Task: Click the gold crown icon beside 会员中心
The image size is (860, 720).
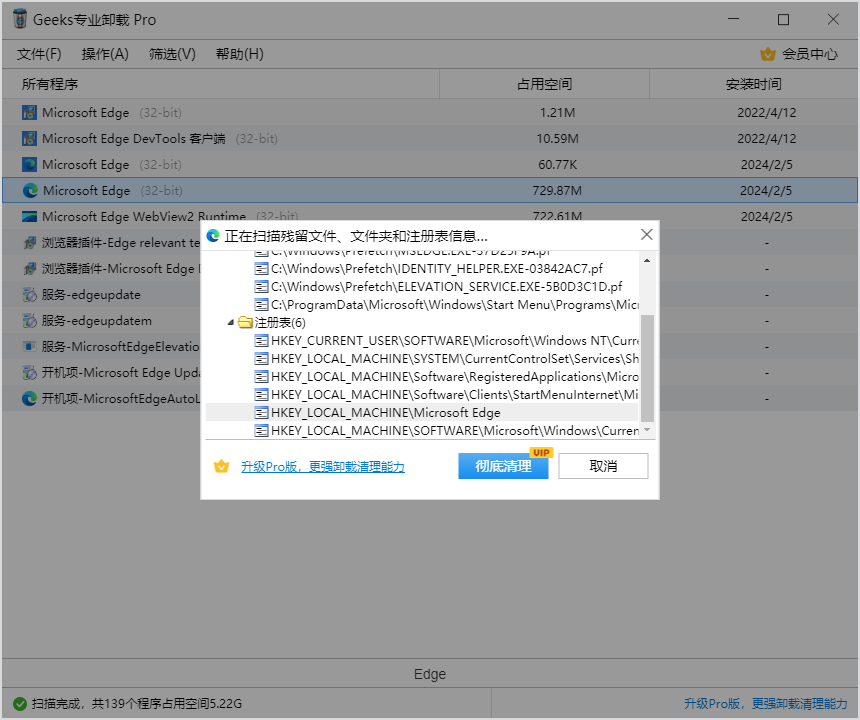Action: [x=768, y=54]
